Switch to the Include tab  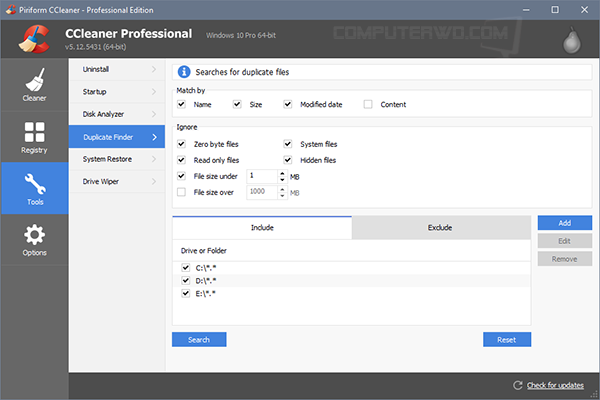(262, 228)
